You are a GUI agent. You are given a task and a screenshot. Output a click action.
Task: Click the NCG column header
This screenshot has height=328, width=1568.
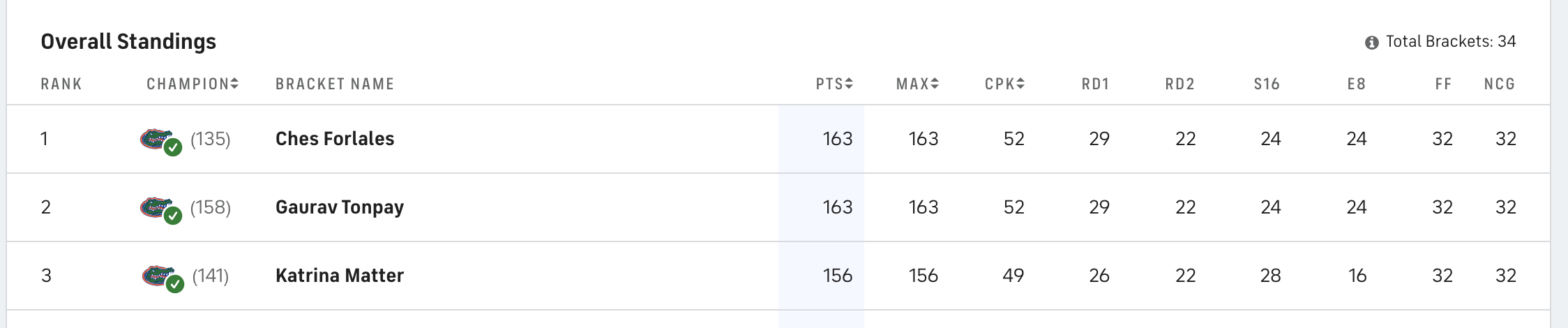(1500, 84)
